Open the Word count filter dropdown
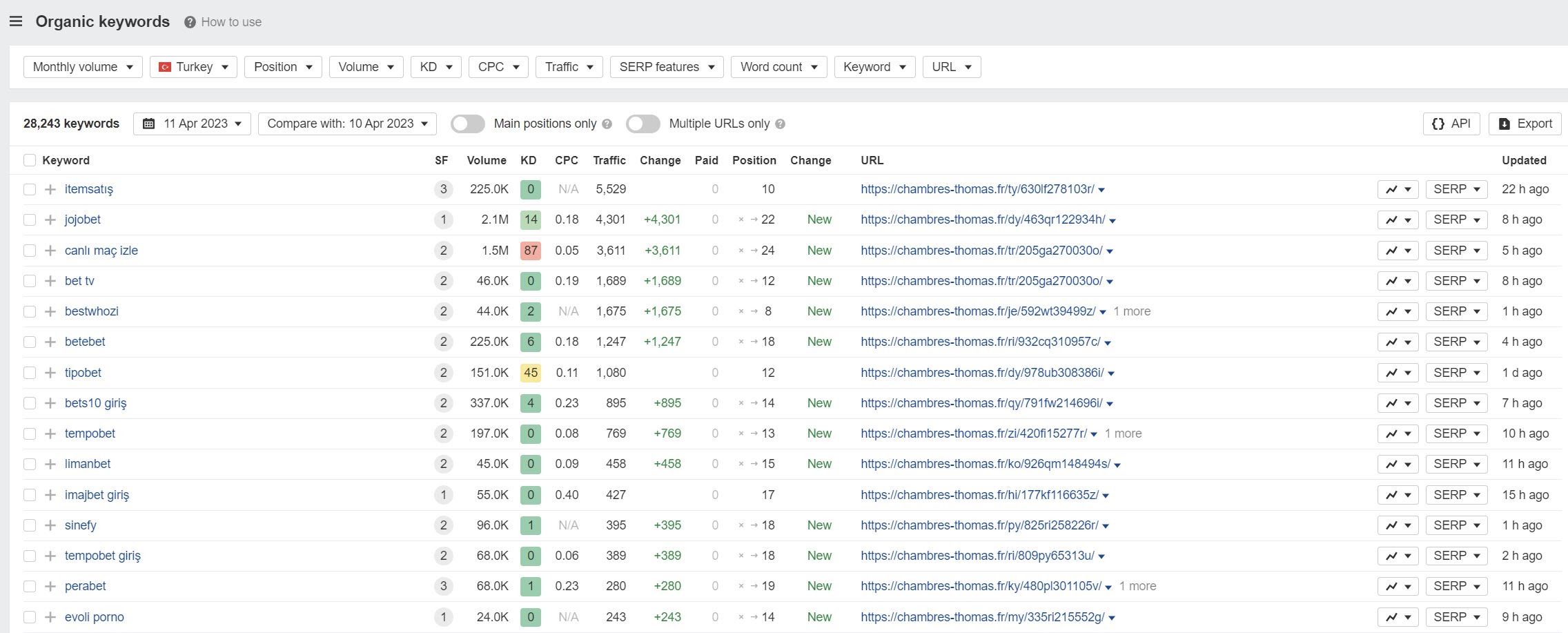Image resolution: width=1568 pixels, height=633 pixels. pyautogui.click(x=778, y=67)
